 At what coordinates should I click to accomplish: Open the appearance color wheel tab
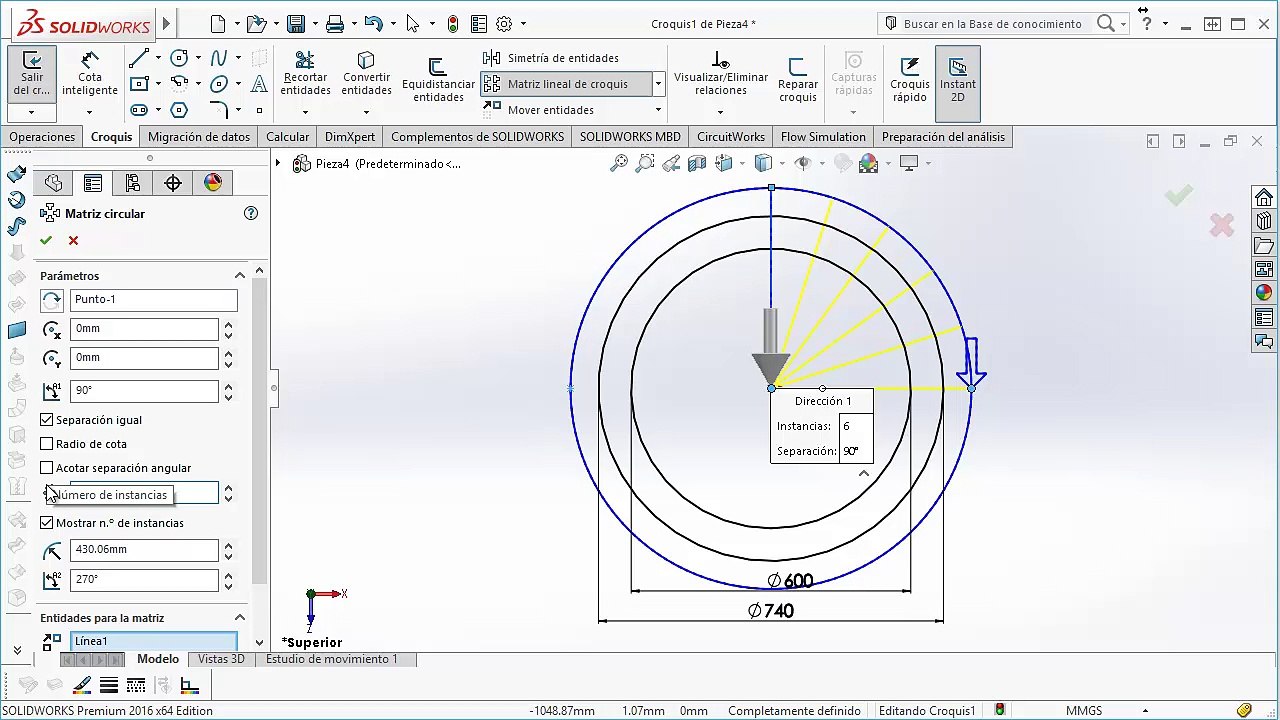point(213,182)
